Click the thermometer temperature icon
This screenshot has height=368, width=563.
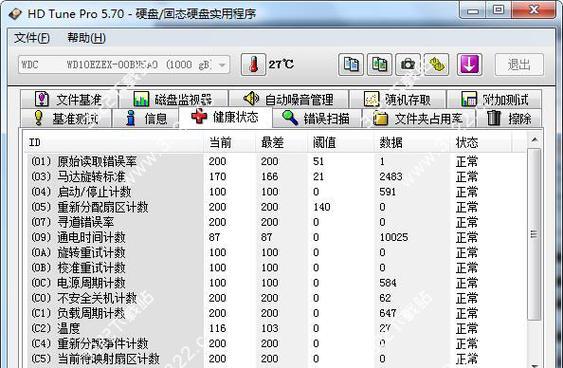(x=253, y=65)
